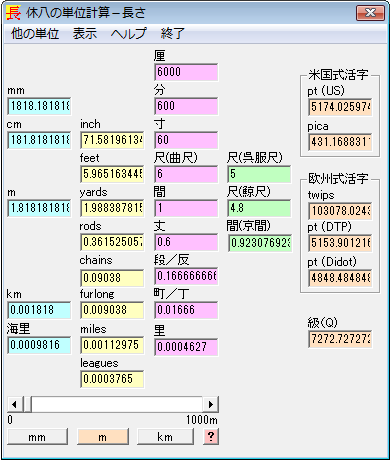The width and height of the screenshot is (391, 461).
Task: Click the mm value field
Action: 39,106
